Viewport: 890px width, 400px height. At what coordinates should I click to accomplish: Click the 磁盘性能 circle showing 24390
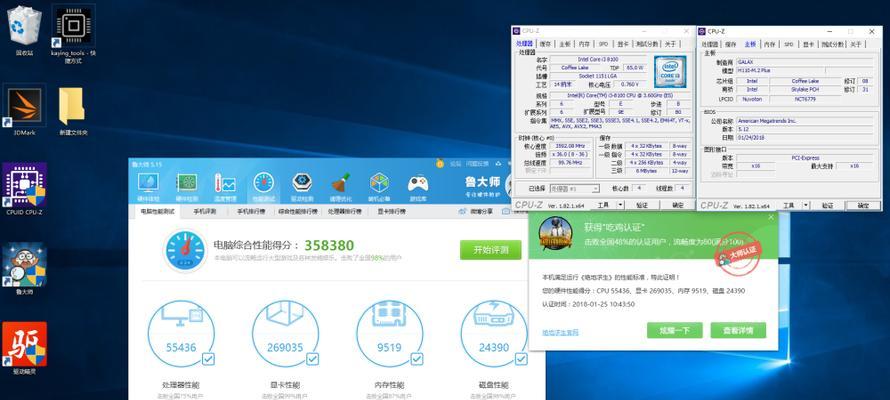coord(494,333)
